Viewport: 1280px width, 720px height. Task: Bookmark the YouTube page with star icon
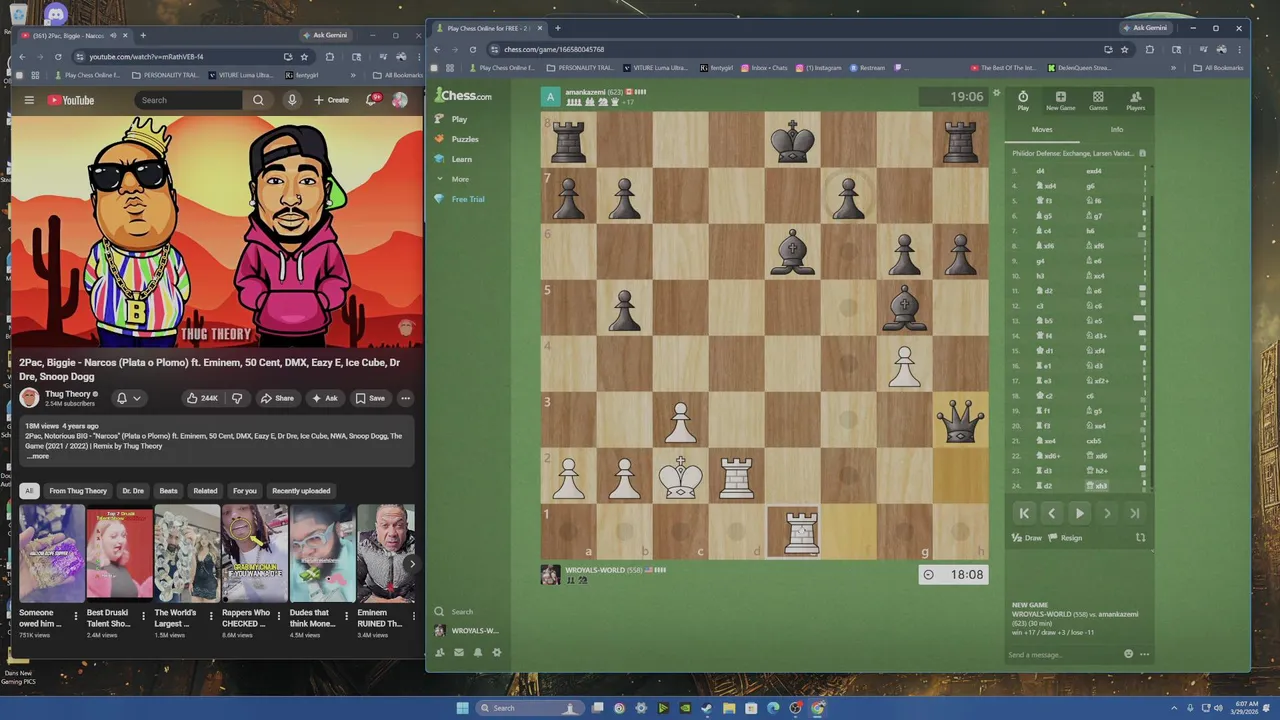304,57
